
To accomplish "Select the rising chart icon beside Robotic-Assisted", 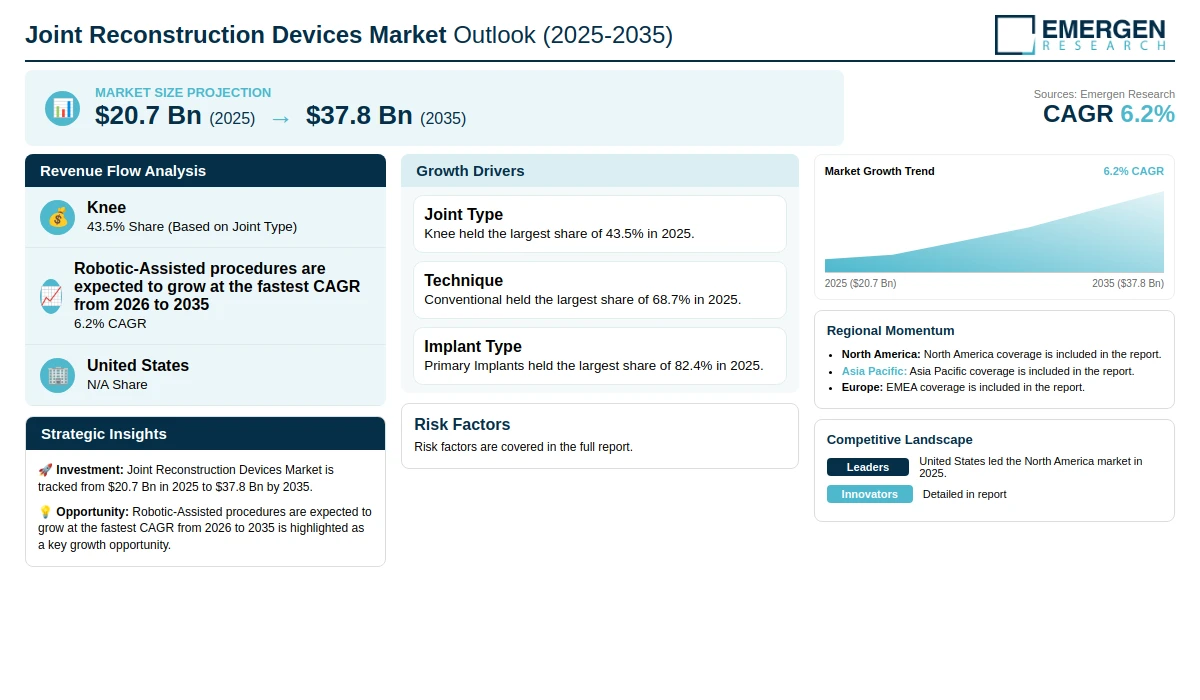I will pyautogui.click(x=51, y=296).
